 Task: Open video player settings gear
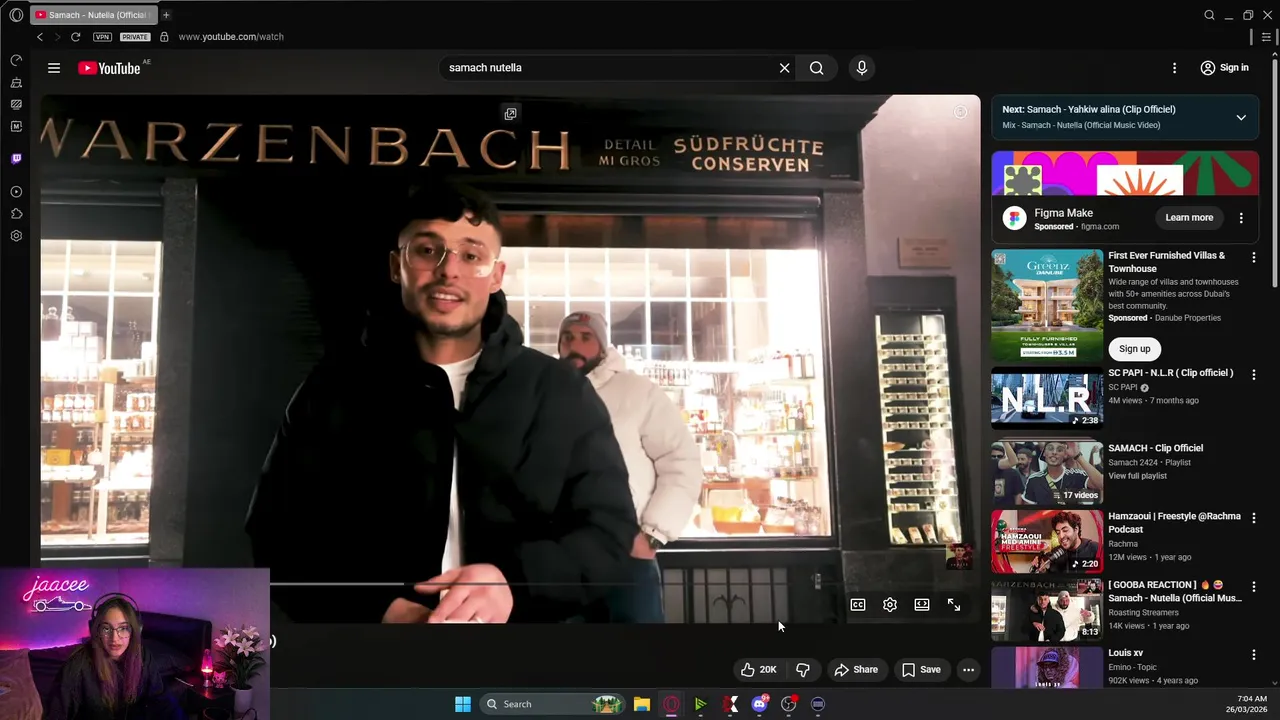click(890, 605)
